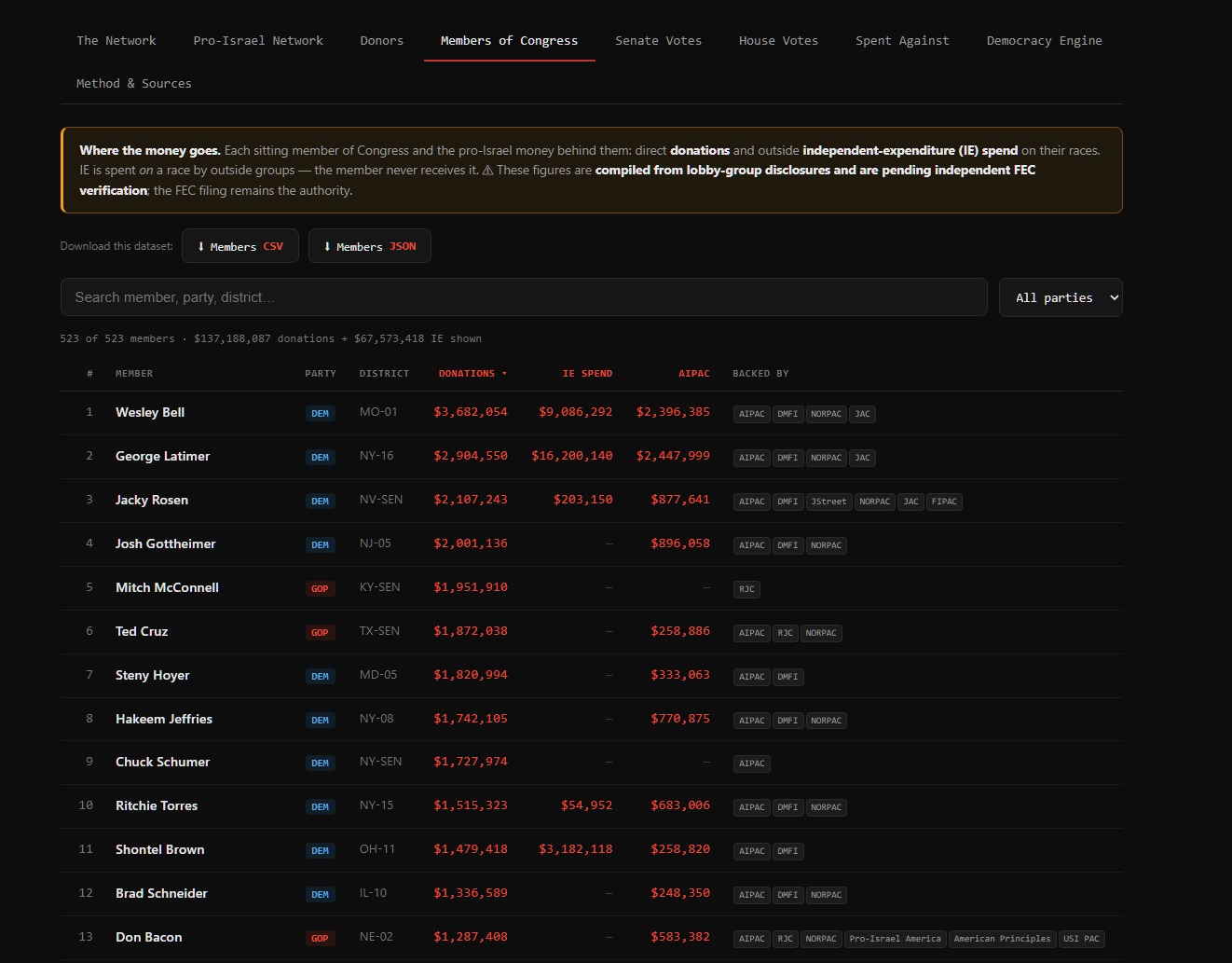Select the Members of Congress tab

[x=509, y=41]
